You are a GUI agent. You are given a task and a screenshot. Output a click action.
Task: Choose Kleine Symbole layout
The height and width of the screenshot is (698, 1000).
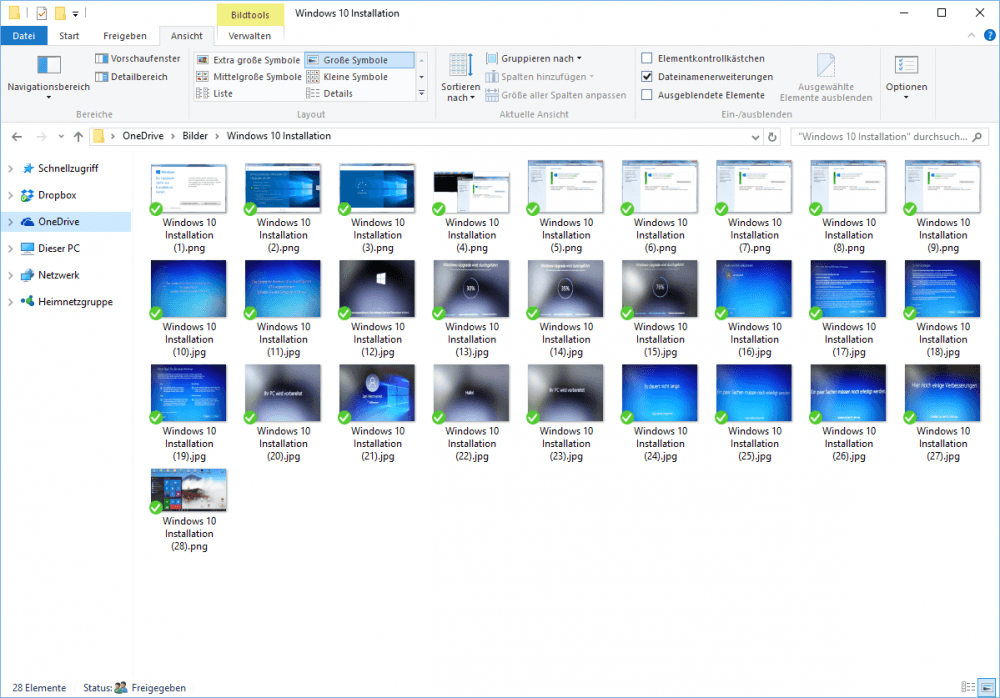pos(347,77)
